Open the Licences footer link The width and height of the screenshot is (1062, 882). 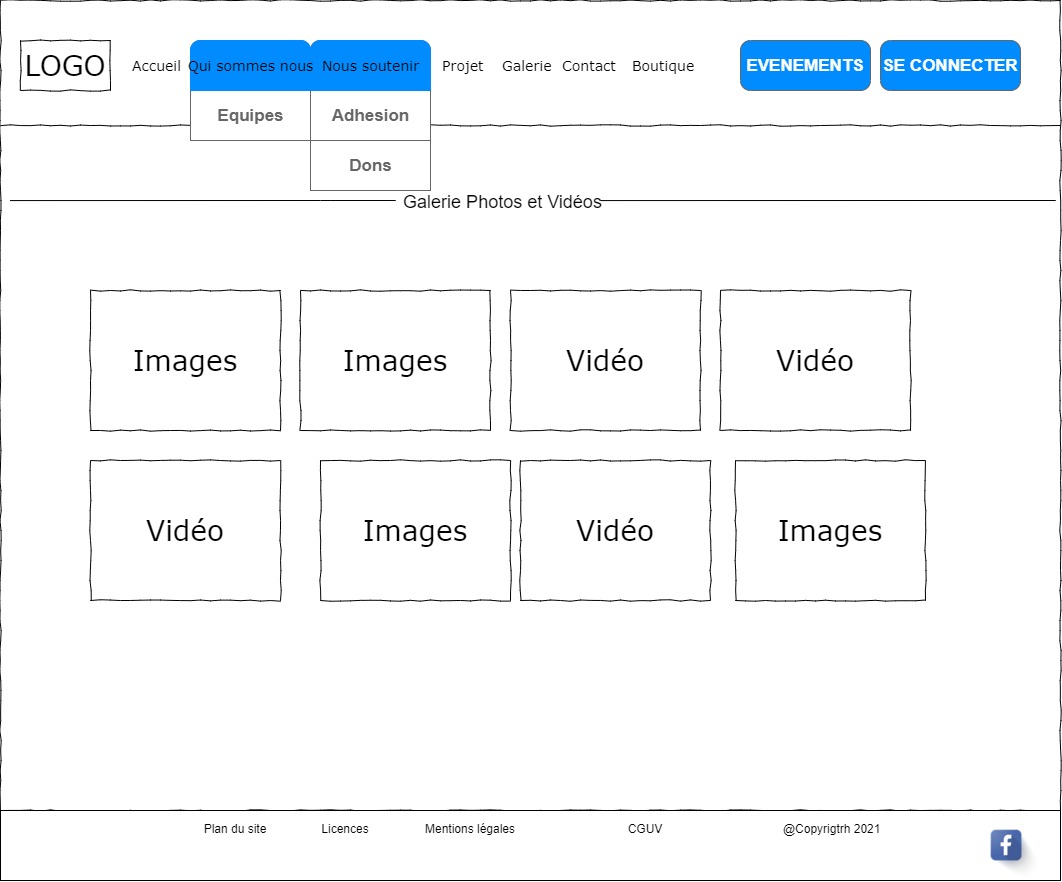click(344, 829)
